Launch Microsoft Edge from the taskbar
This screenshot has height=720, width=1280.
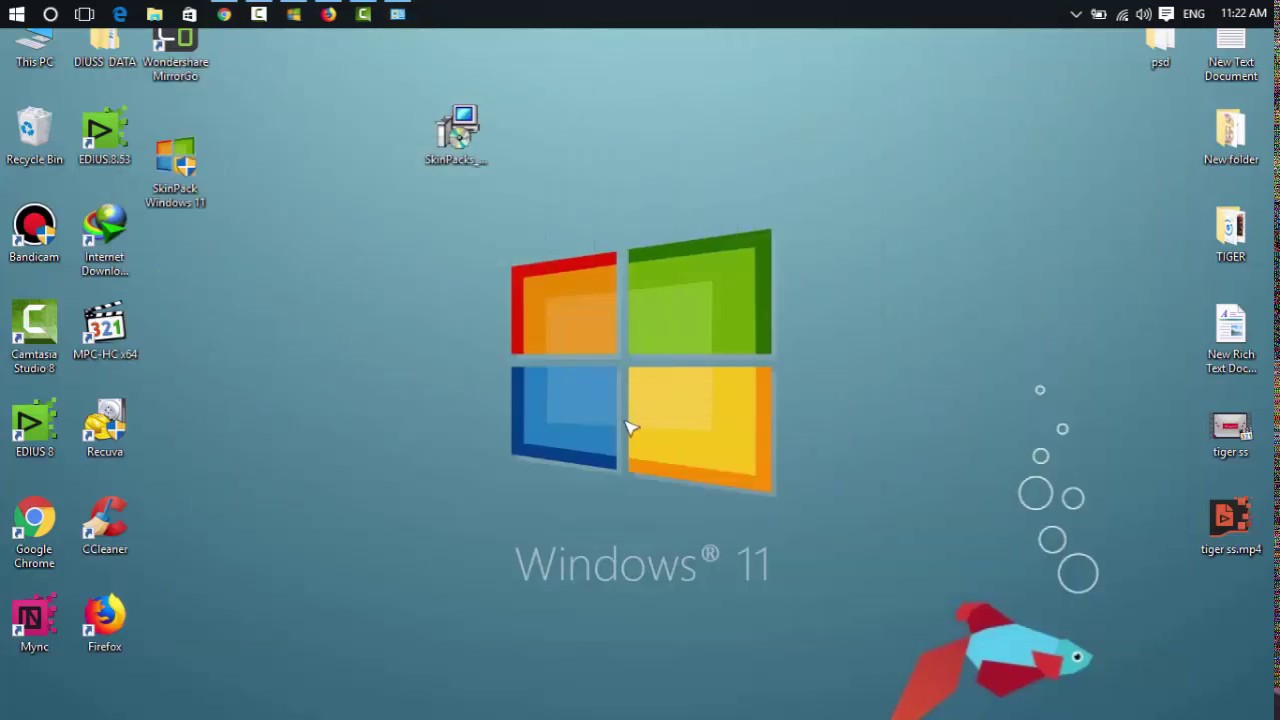120,14
